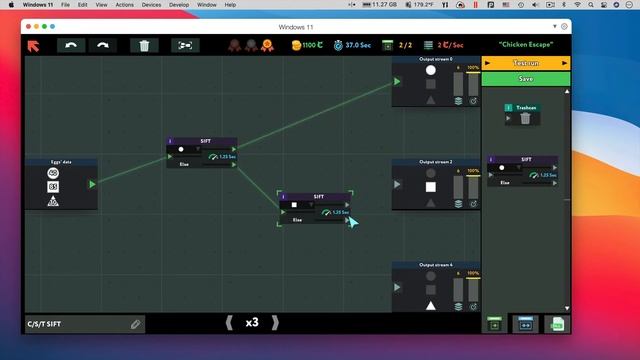Click Output stream 4 reset icon

pos(473,307)
